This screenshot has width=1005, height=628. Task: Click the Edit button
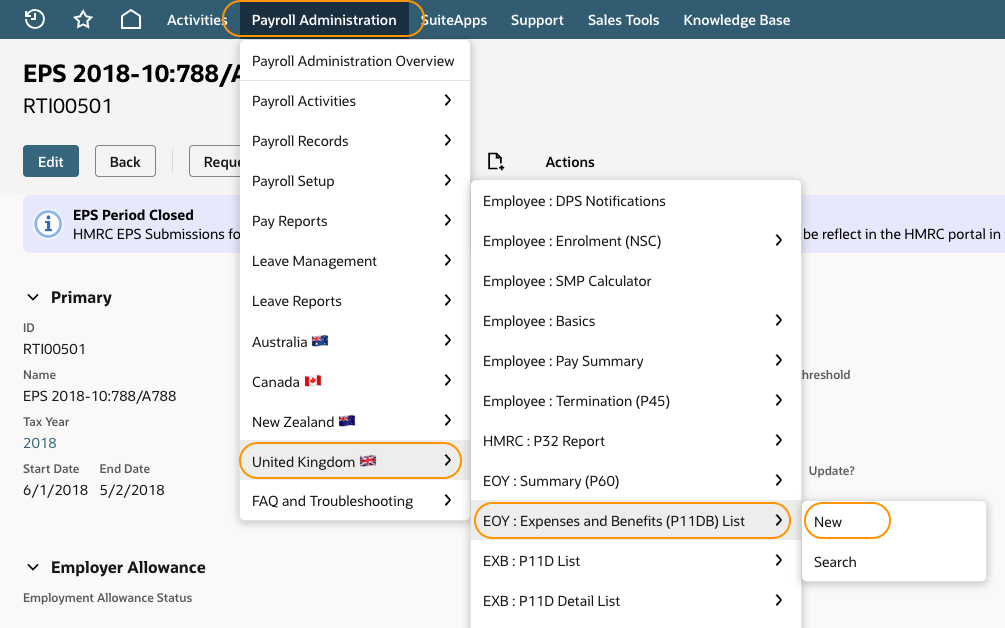click(51, 161)
